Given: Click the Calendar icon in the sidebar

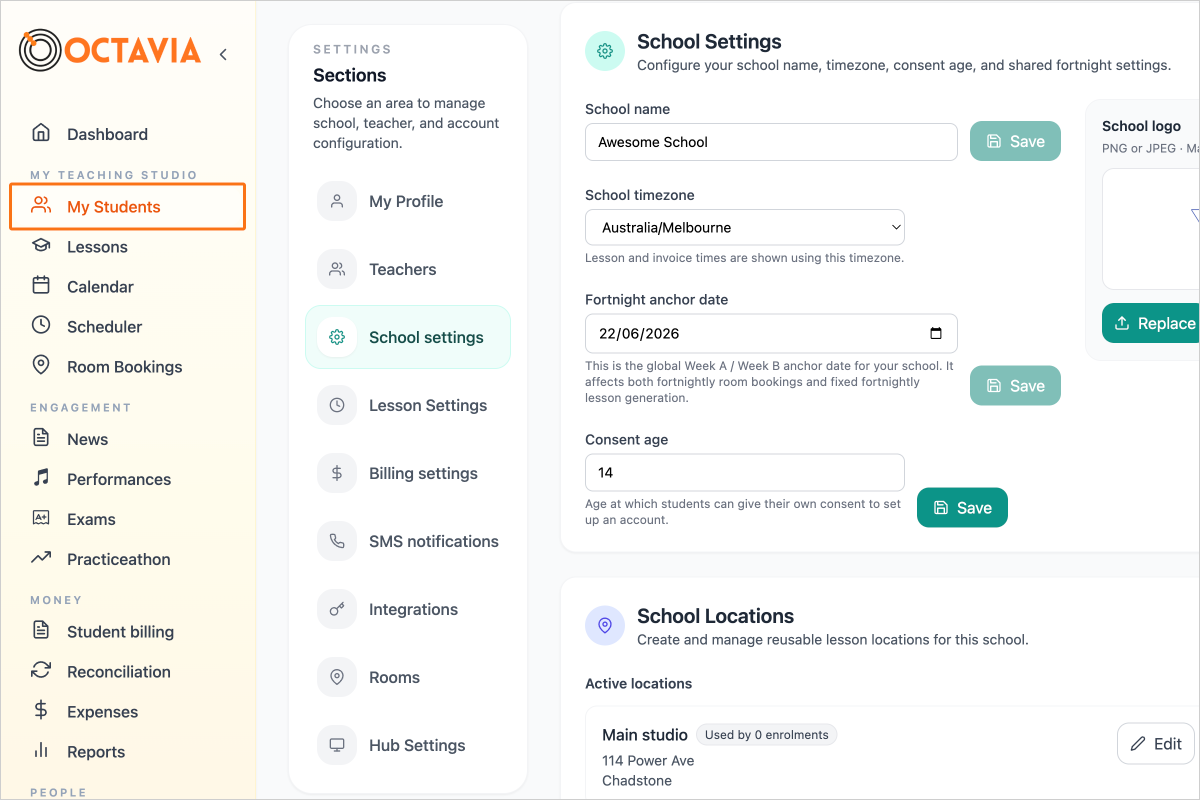Looking at the screenshot, I should point(41,285).
